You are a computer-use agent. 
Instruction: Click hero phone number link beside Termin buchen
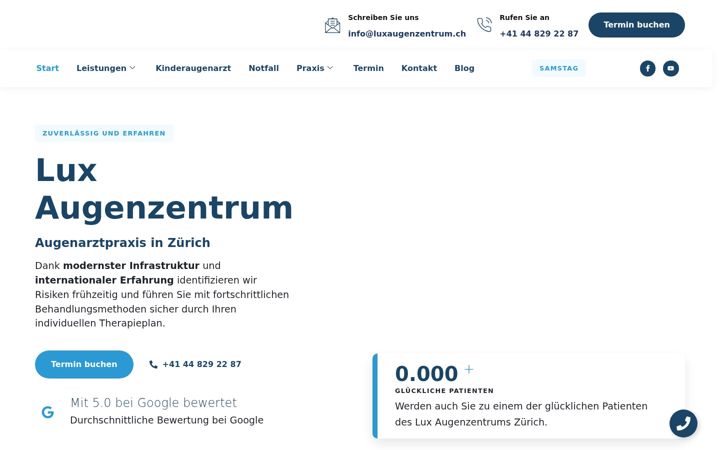point(202,364)
